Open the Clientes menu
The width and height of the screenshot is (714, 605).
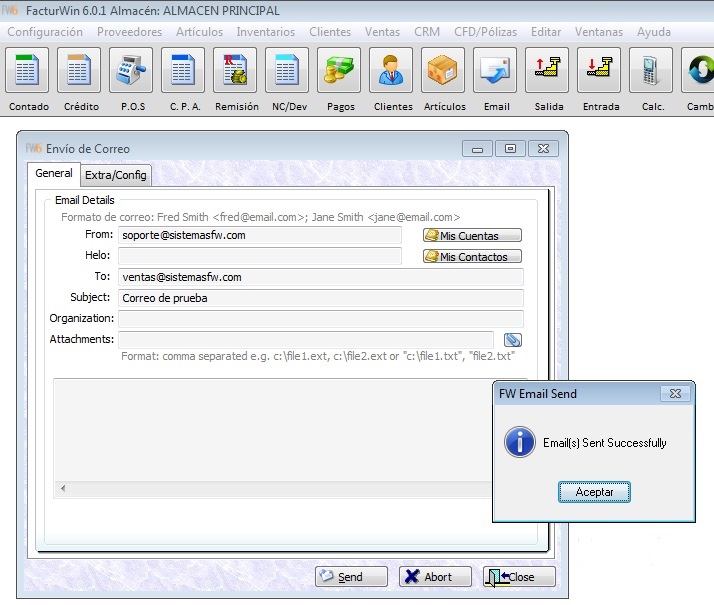pos(330,32)
